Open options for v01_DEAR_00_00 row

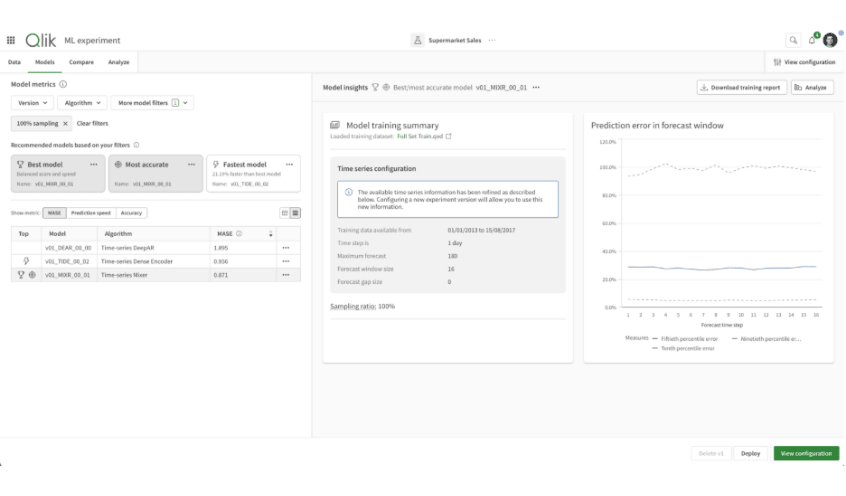(285, 247)
